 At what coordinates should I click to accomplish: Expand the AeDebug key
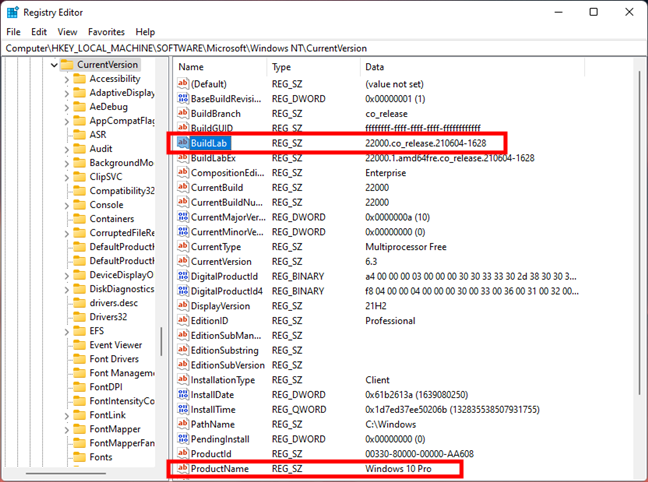coord(67,107)
